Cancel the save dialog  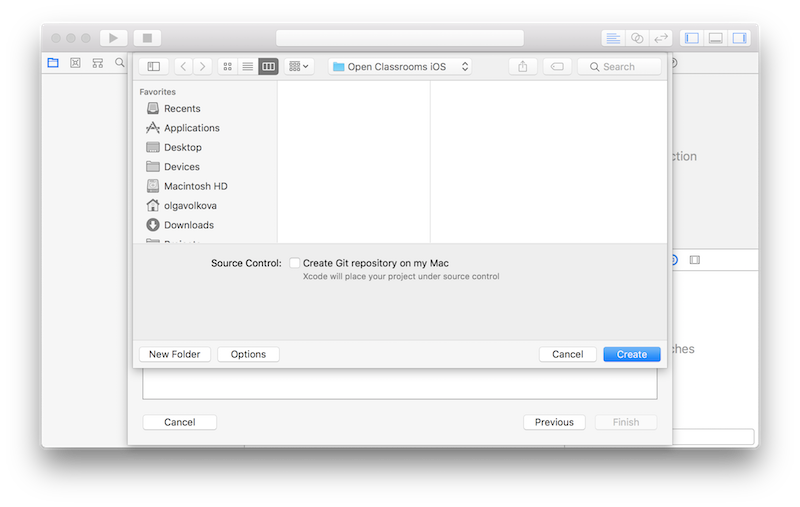(x=567, y=354)
